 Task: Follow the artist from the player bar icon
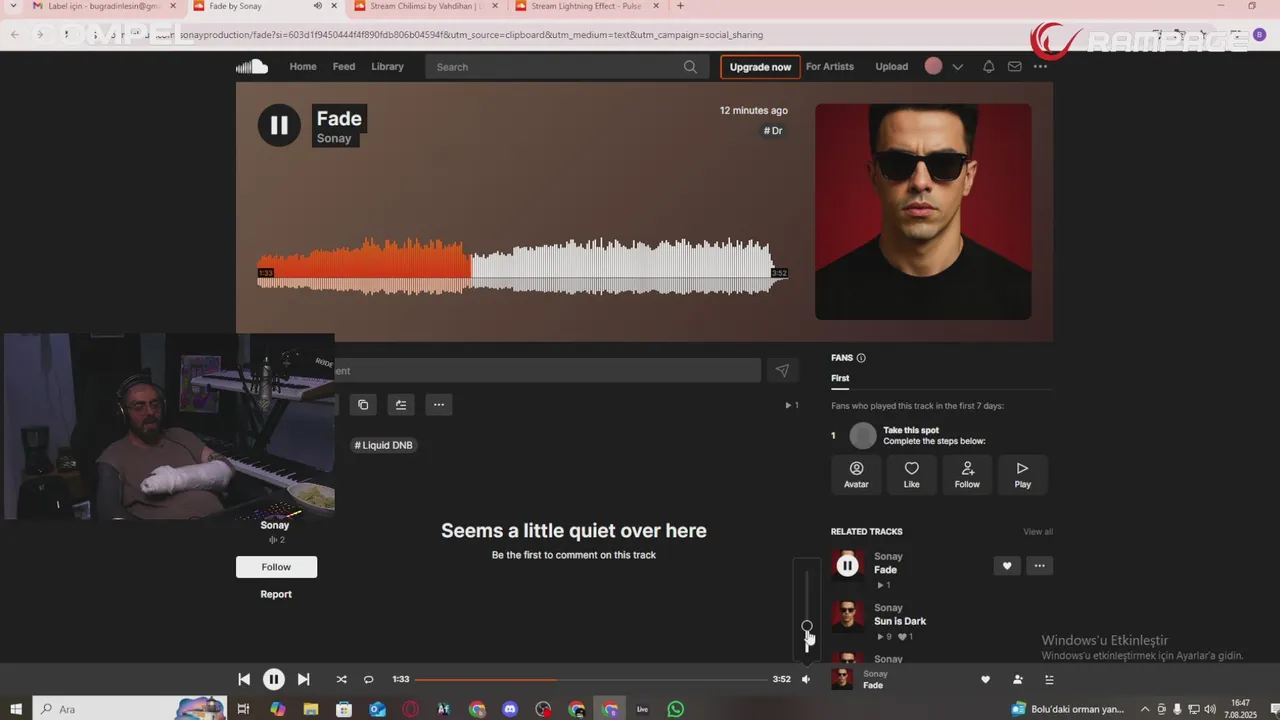1018,679
